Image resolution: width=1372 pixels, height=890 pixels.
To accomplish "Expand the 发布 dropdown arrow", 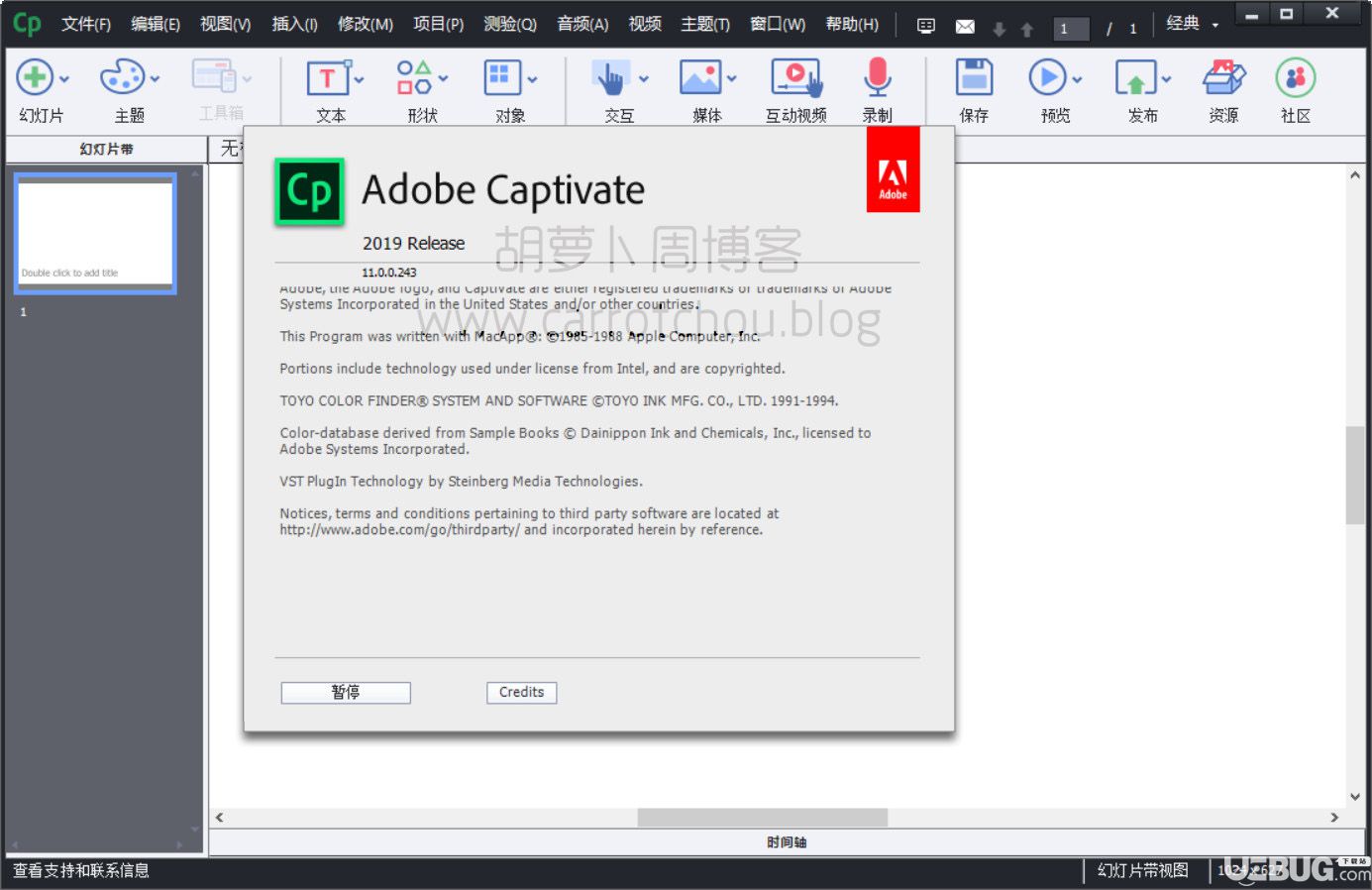I will click(1166, 79).
